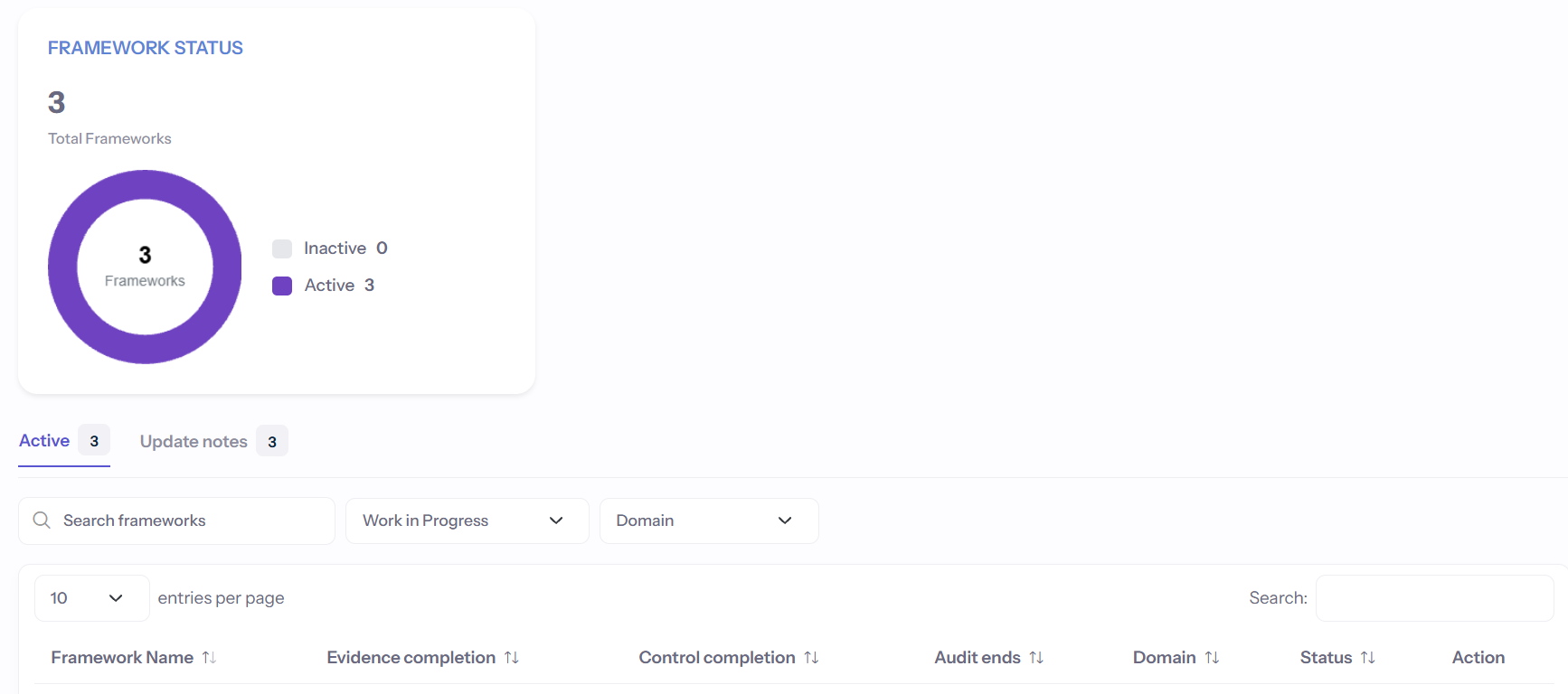Sort by Audit ends arrows icon
The image size is (1568, 694).
tap(1036, 658)
